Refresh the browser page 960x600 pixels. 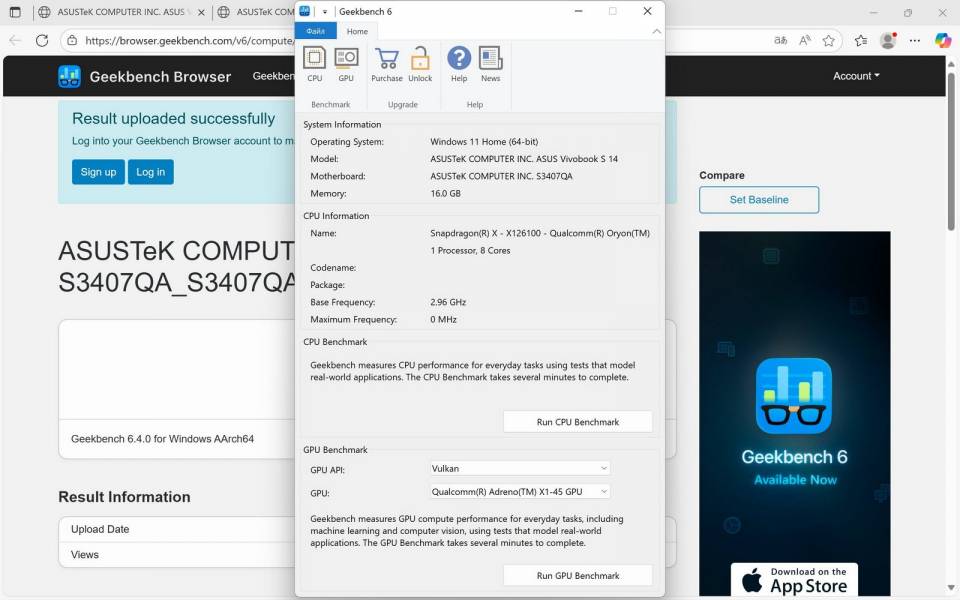[x=42, y=41]
